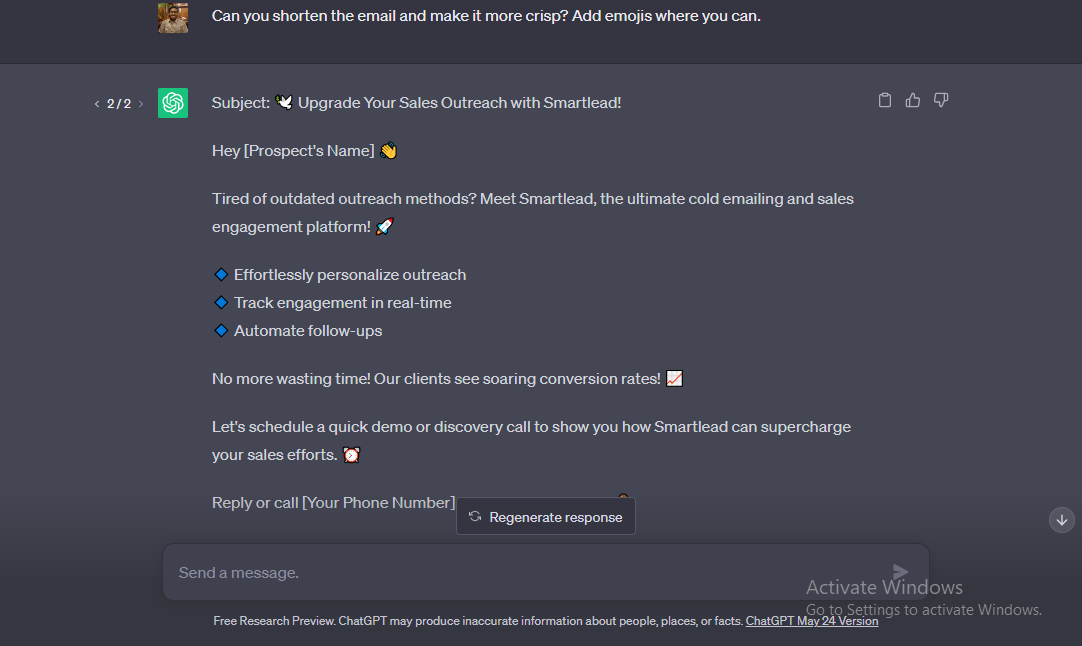The image size is (1082, 646).
Task: Click the rocket emoji in the email
Action: pos(384,226)
